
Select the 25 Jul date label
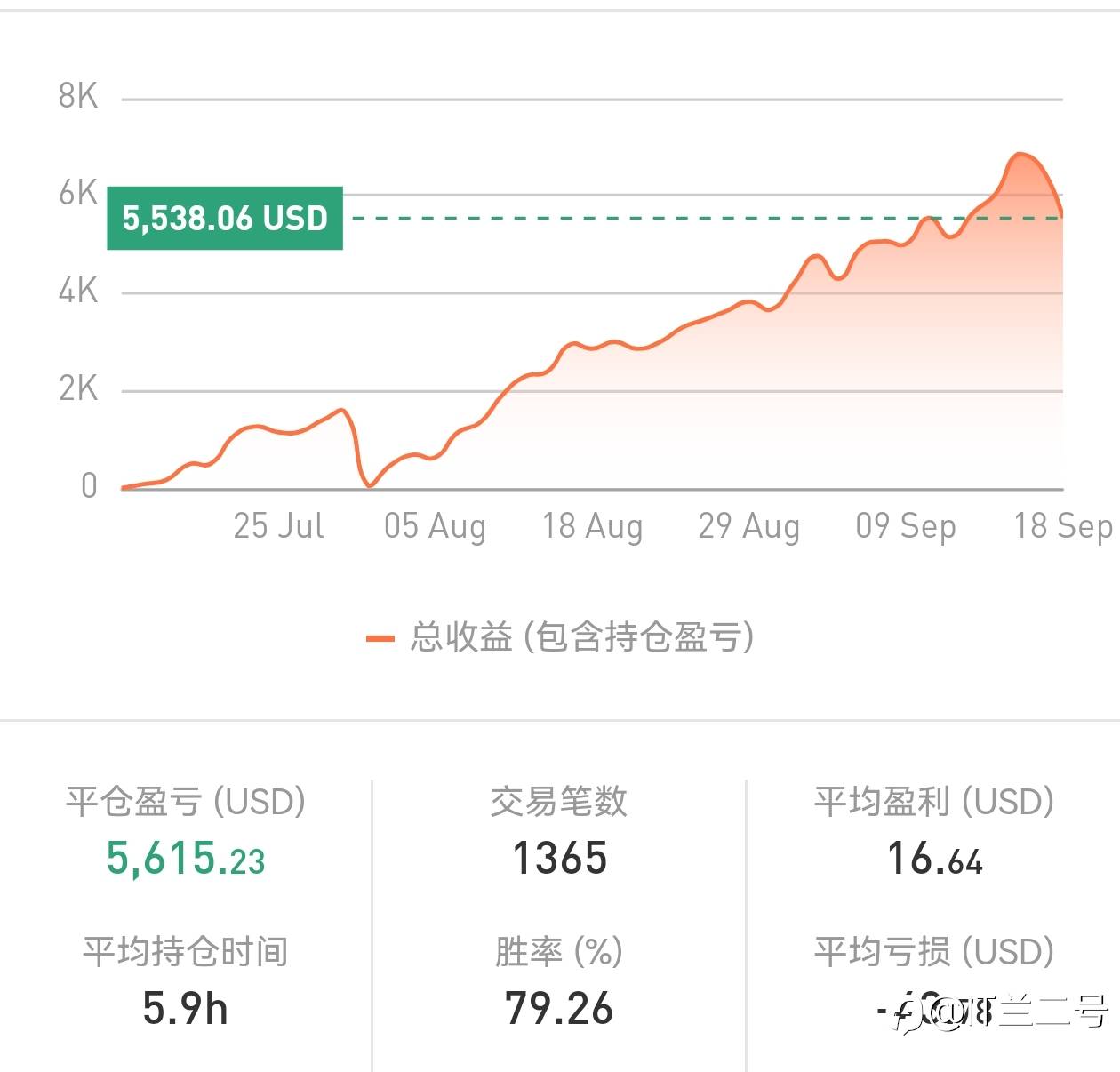[x=278, y=525]
